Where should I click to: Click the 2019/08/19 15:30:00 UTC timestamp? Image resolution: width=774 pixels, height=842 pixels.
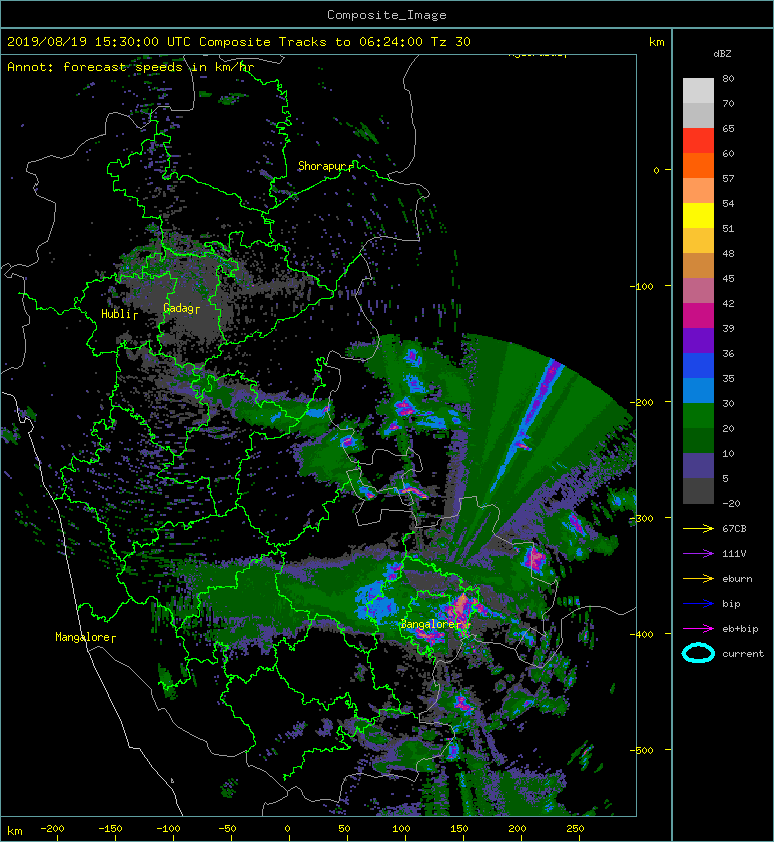pos(99,42)
